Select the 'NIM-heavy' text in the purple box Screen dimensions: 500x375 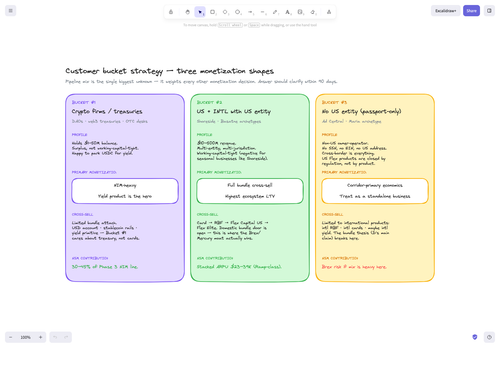(125, 185)
